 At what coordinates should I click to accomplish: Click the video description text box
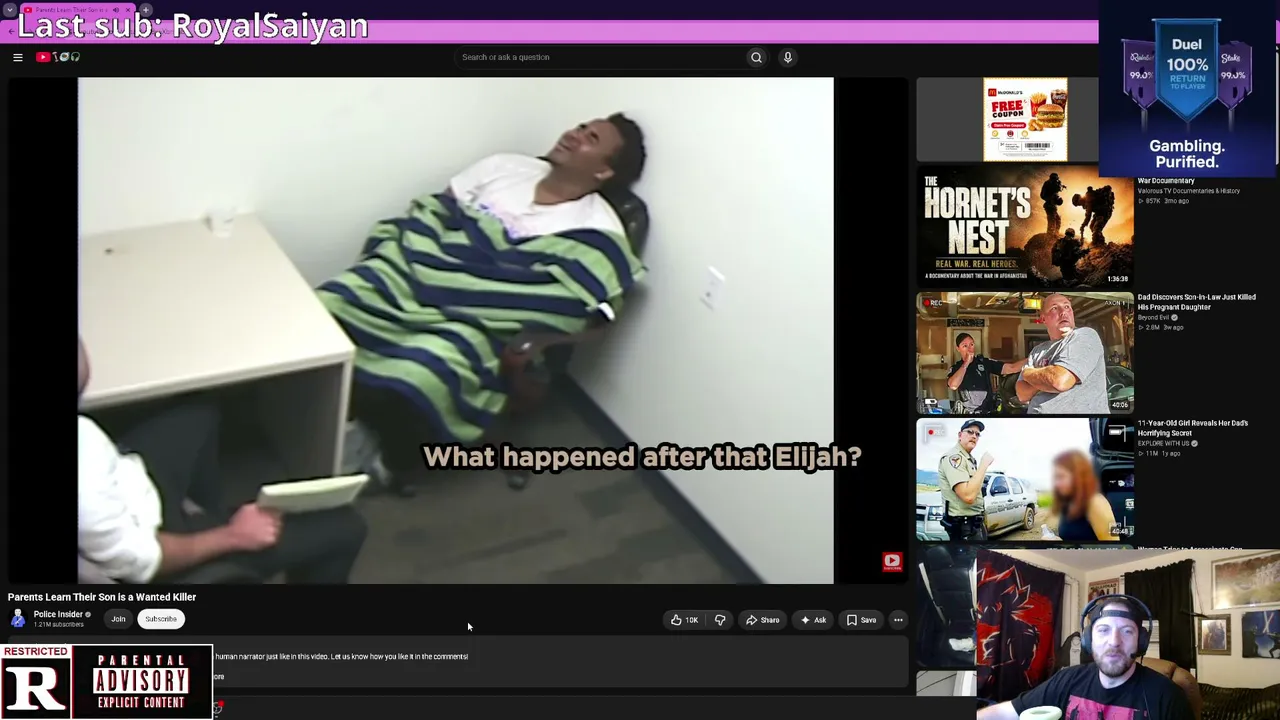458,661
